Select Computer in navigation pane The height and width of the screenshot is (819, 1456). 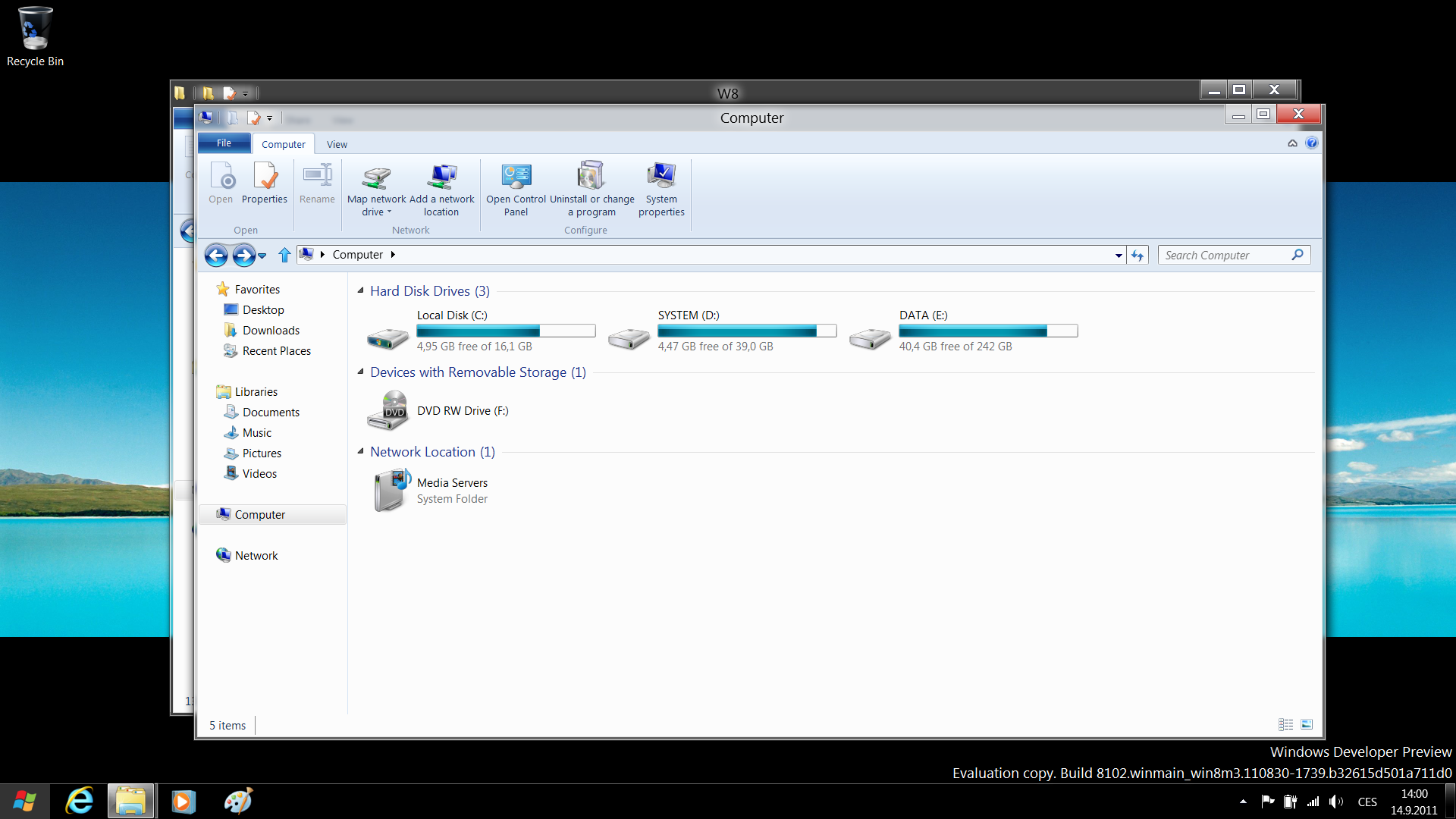273,514
